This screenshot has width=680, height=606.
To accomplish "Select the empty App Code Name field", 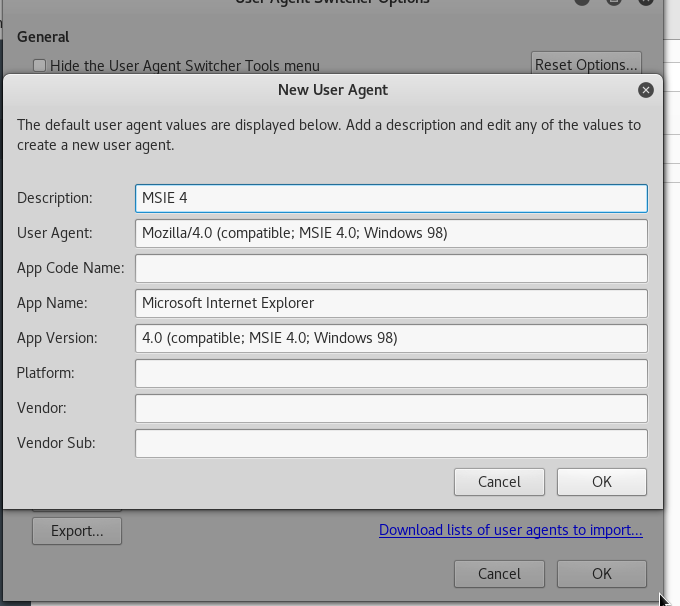I will tap(391, 268).
